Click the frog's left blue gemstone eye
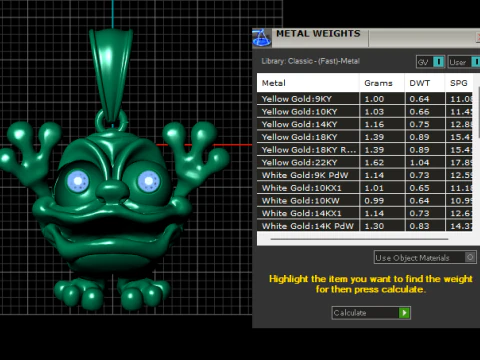The width and height of the screenshot is (480, 360). [x=78, y=181]
